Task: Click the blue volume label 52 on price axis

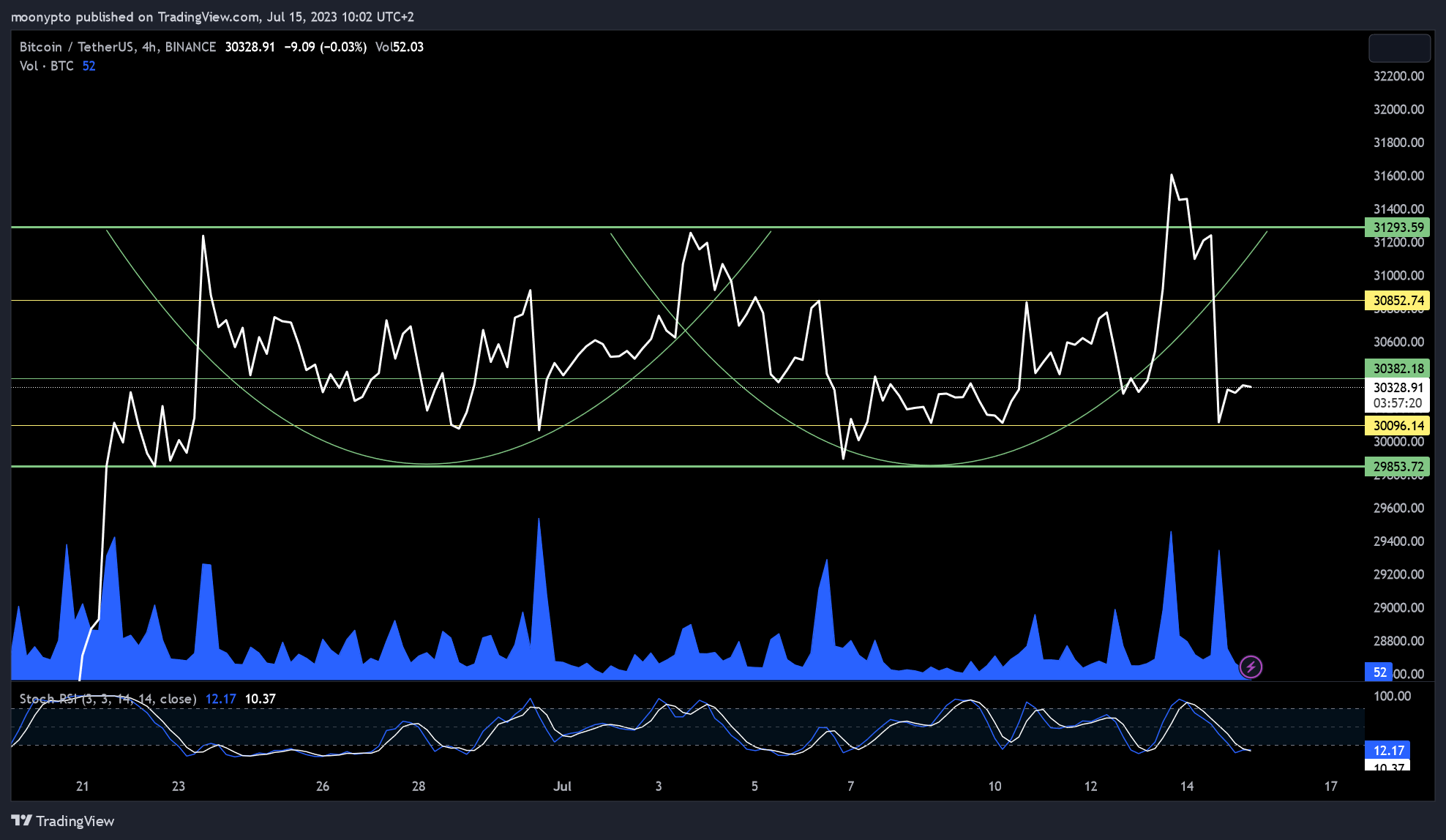Action: (x=1379, y=672)
